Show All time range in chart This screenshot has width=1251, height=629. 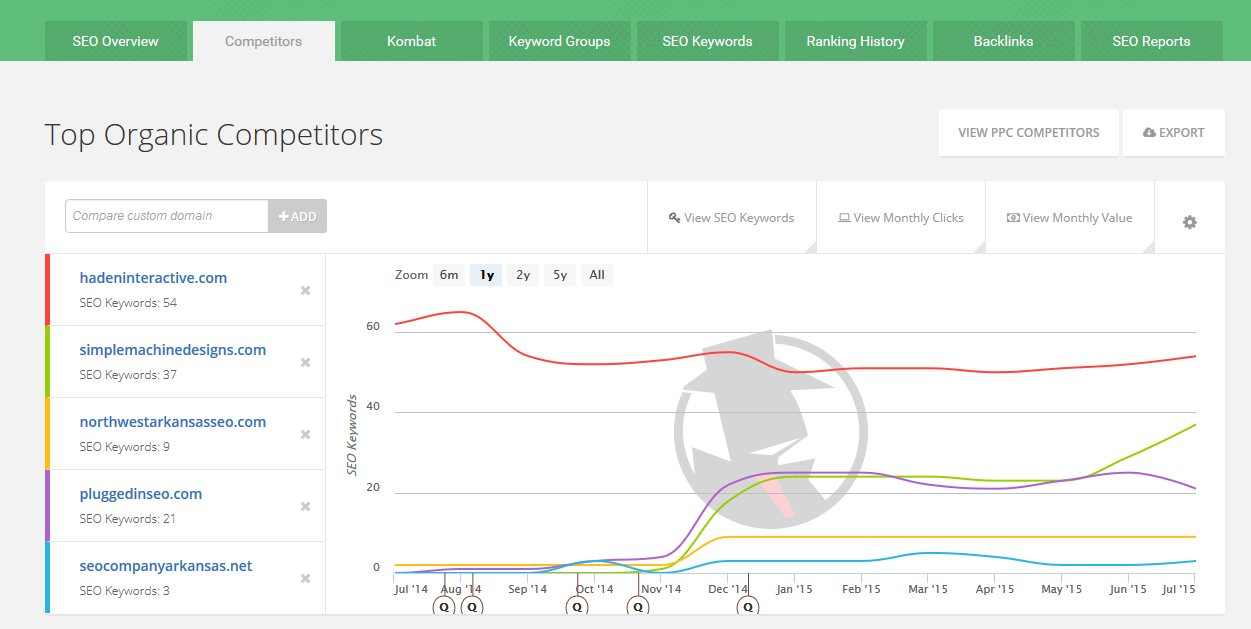tap(597, 275)
